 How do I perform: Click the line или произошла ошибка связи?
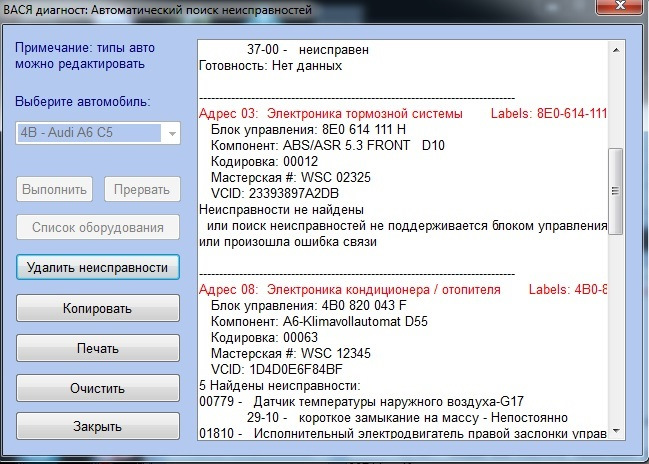point(288,242)
